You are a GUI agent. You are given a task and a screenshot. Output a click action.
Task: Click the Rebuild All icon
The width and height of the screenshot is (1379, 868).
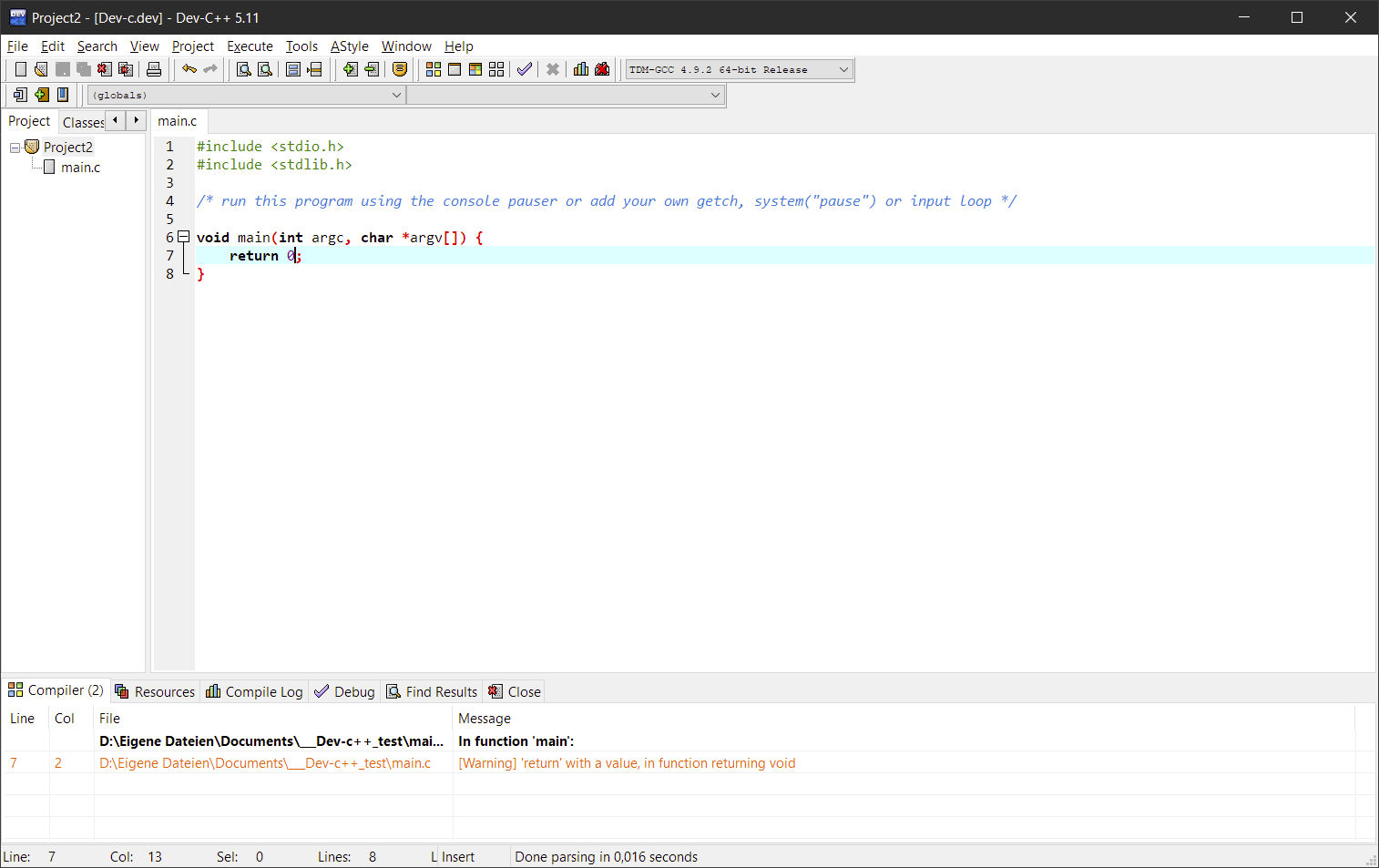[x=496, y=69]
